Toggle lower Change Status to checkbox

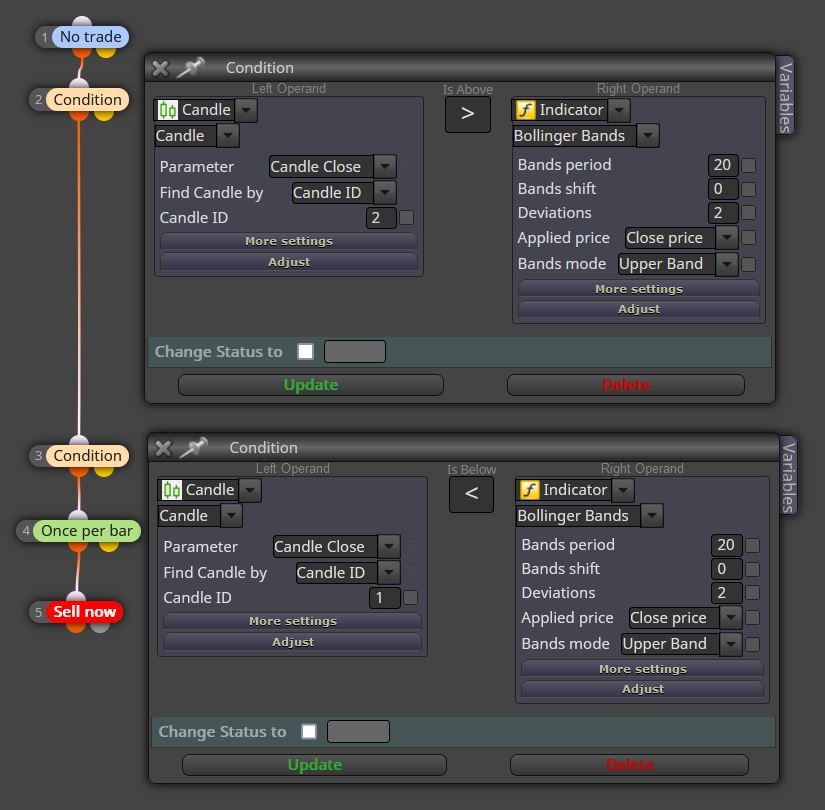309,731
